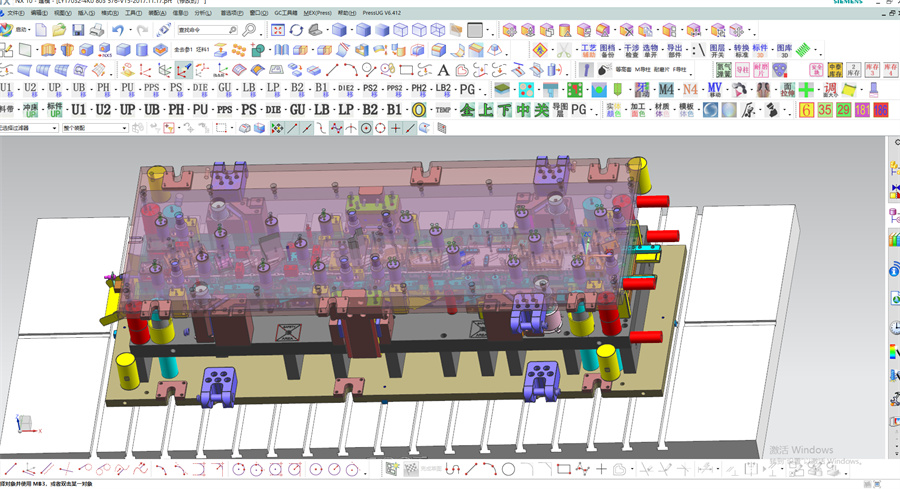This screenshot has height=489, width=900.
Task: Click the magnifier search command icon
Action: [248, 30]
